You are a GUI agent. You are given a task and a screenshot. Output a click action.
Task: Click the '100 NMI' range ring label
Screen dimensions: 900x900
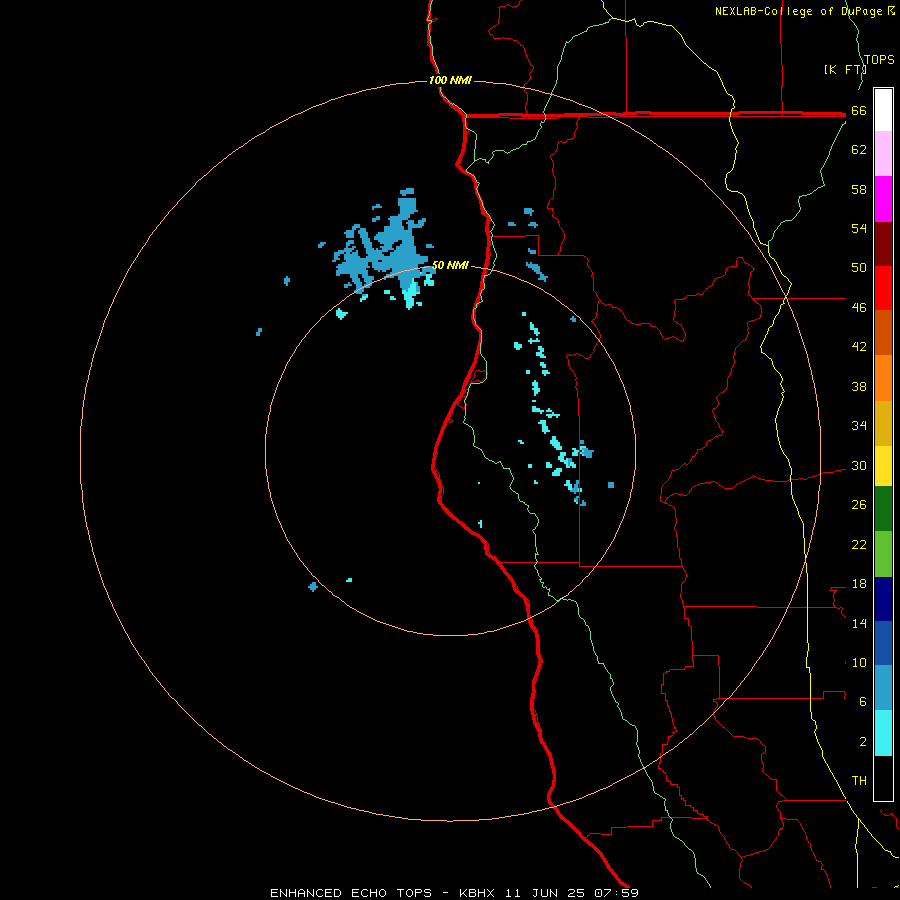point(450,80)
